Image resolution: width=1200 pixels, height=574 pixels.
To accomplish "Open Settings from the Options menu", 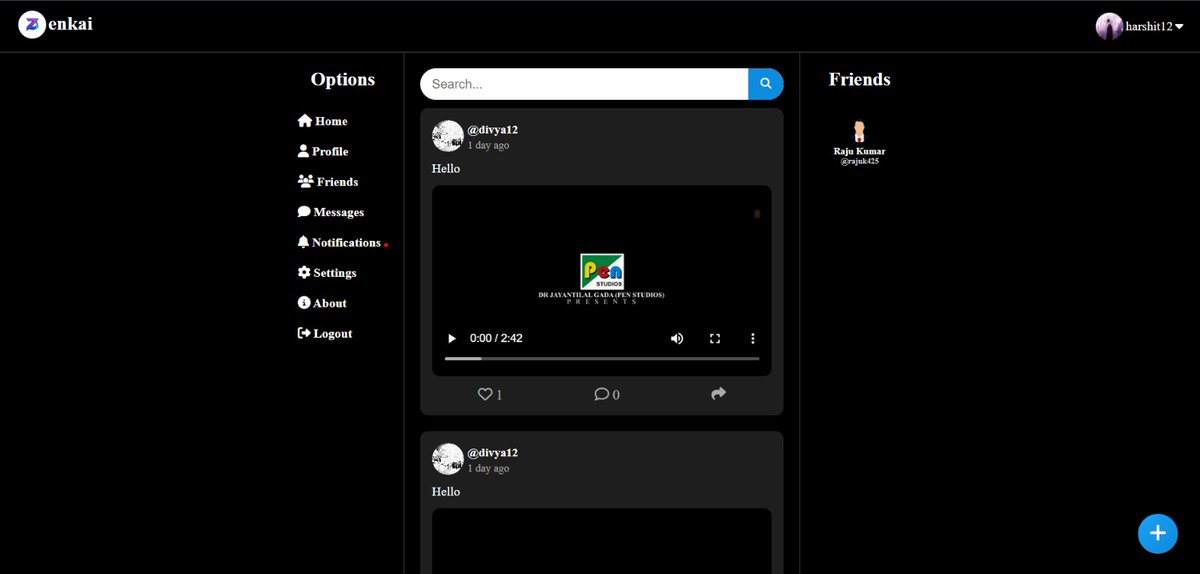I will pos(326,272).
